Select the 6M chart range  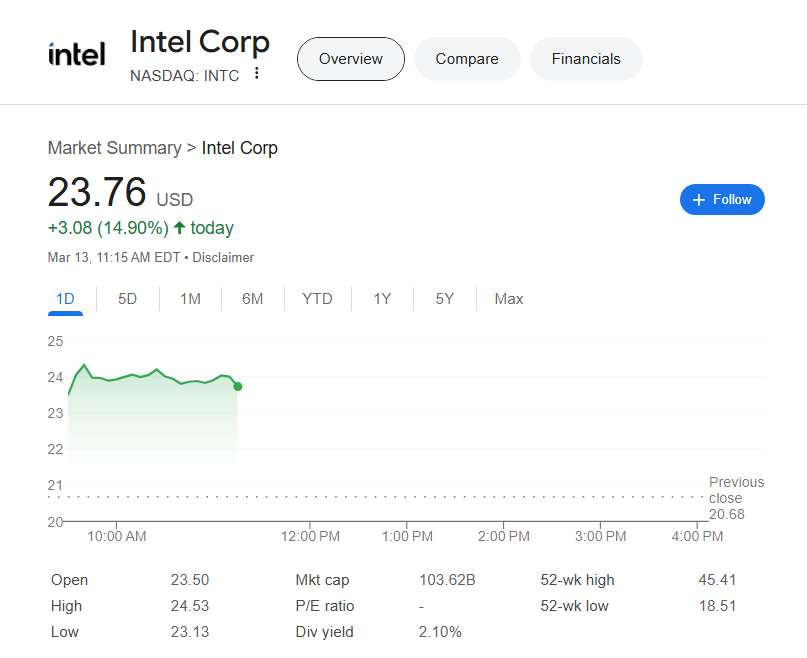(x=252, y=299)
